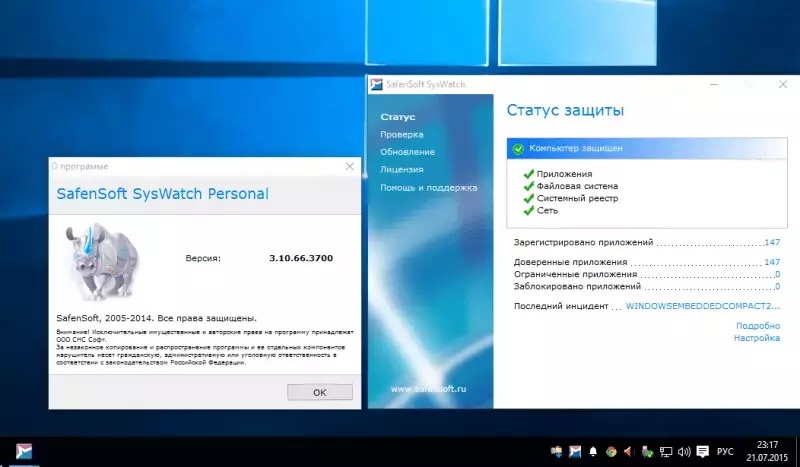Select Статус in SysWatch sidebar
Image resolution: width=800 pixels, height=467 pixels.
point(397,117)
